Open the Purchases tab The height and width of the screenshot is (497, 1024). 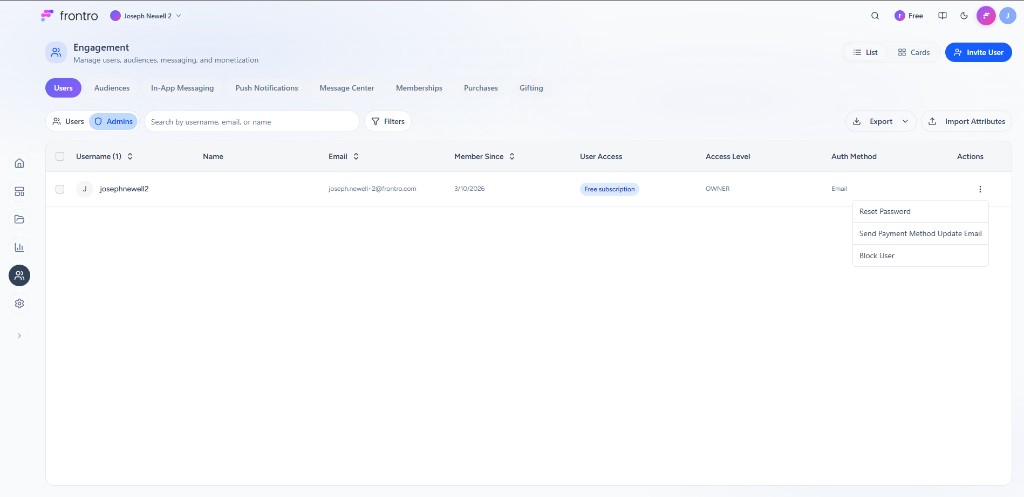481,88
